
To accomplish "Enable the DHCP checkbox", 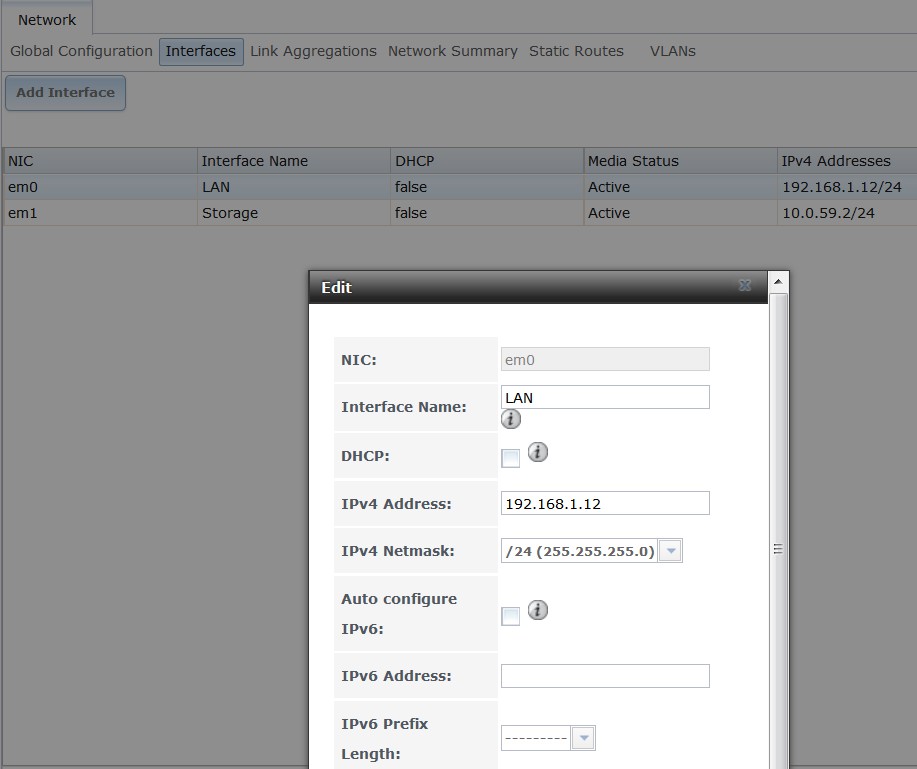I will click(x=510, y=459).
